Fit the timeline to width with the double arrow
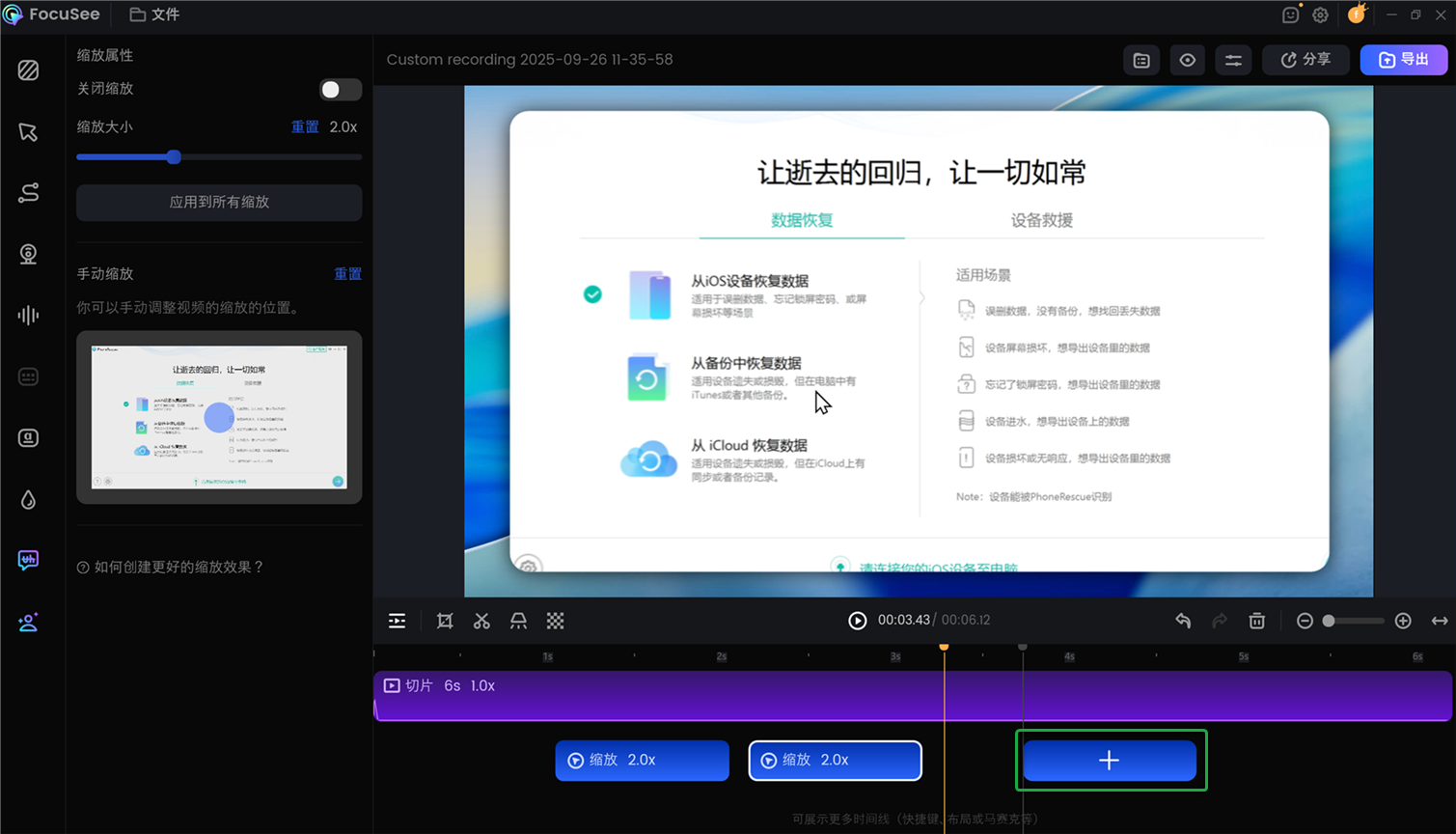The height and width of the screenshot is (834, 1456). tap(1440, 621)
